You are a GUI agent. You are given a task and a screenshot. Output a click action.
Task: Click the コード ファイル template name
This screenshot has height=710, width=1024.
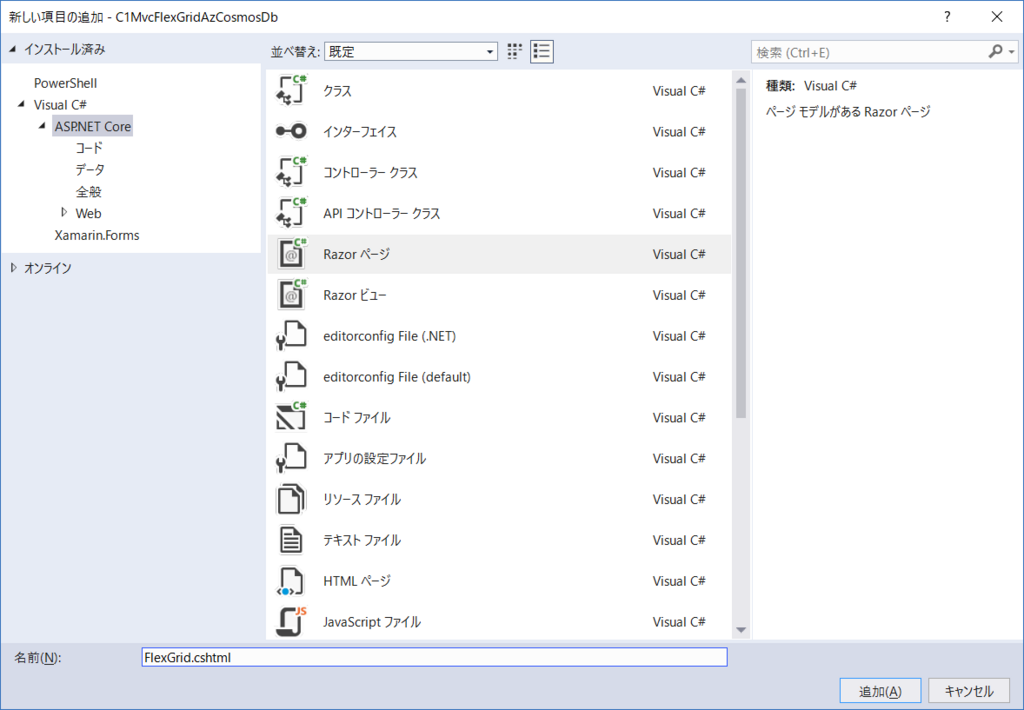357,417
